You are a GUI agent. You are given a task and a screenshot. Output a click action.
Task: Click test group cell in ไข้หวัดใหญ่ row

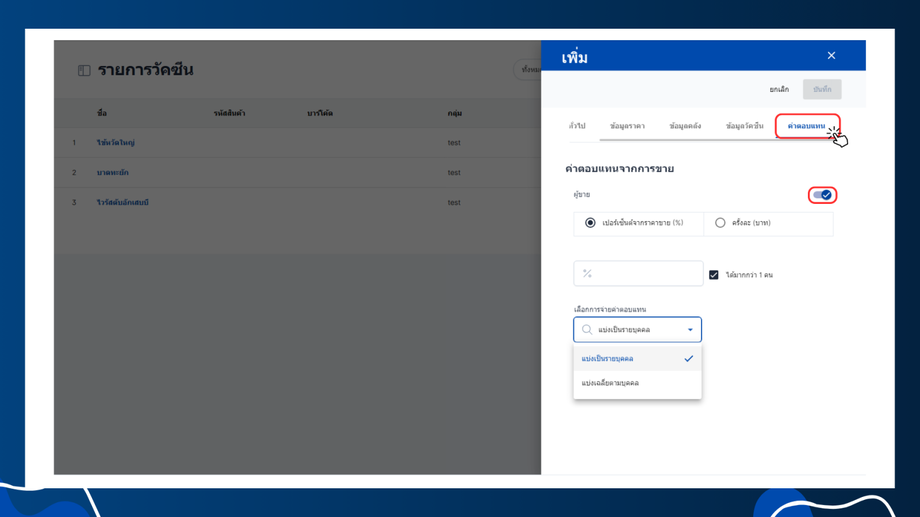point(454,143)
